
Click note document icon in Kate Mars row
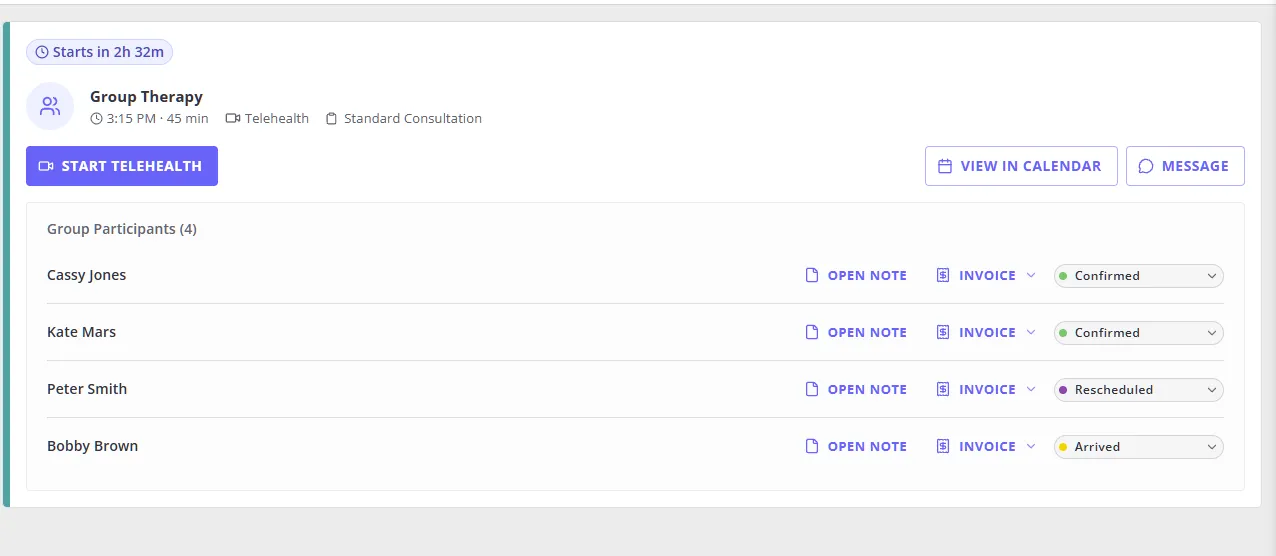(812, 333)
